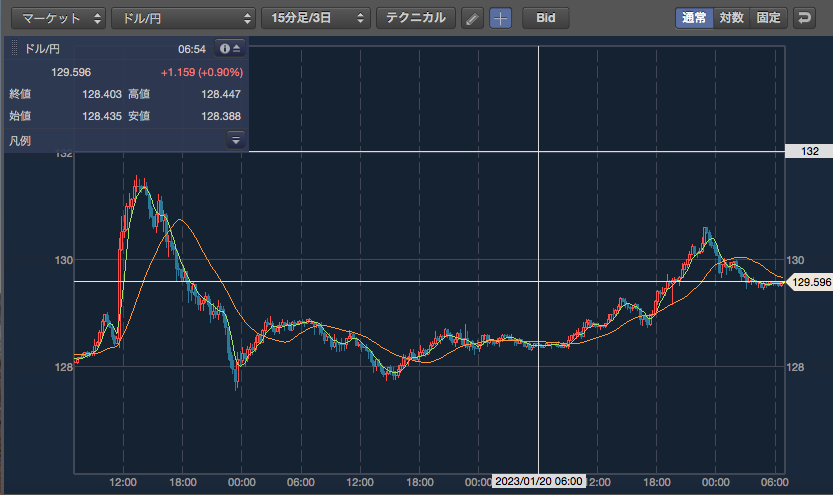Select the pencil drawing tool

(x=472, y=19)
